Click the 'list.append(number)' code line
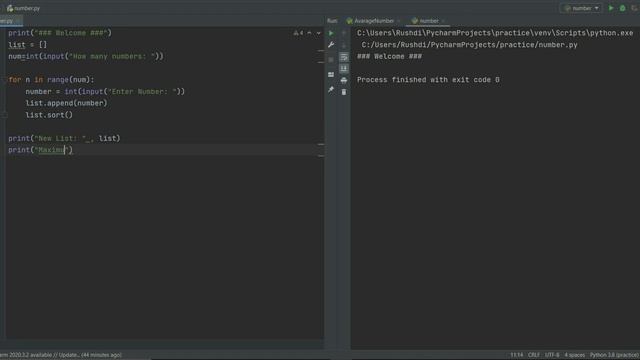This screenshot has height=360, width=640. coord(66,103)
